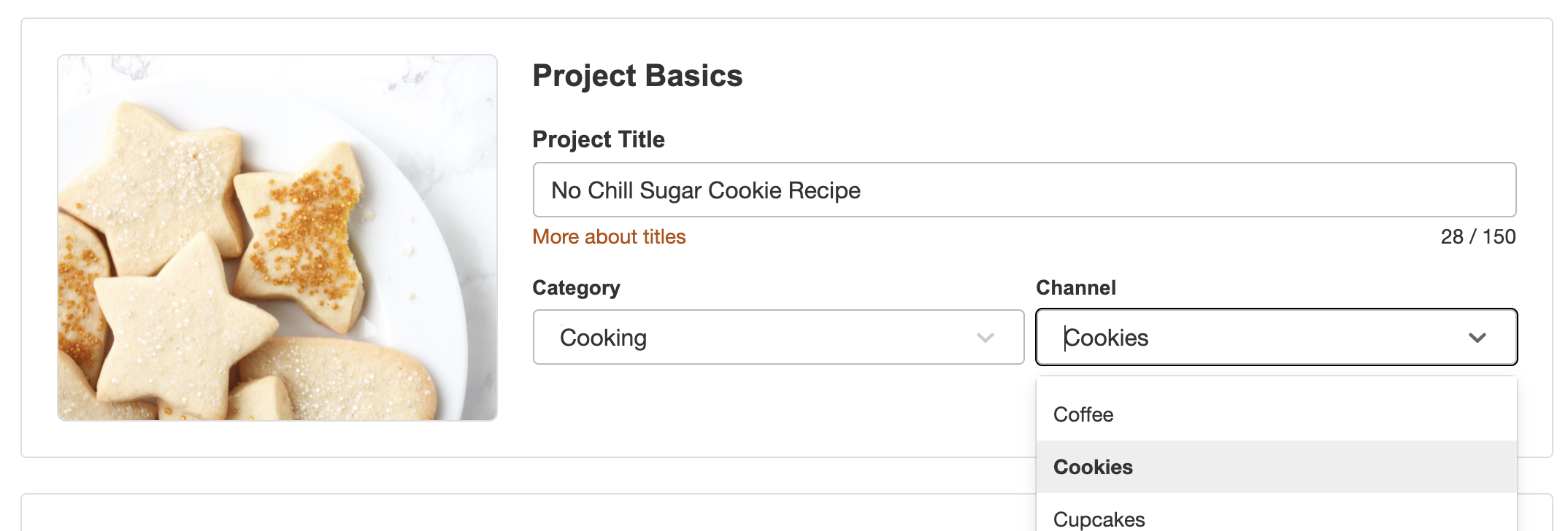
Task: Select the highlighted Cookies option
Action: pyautogui.click(x=1093, y=466)
